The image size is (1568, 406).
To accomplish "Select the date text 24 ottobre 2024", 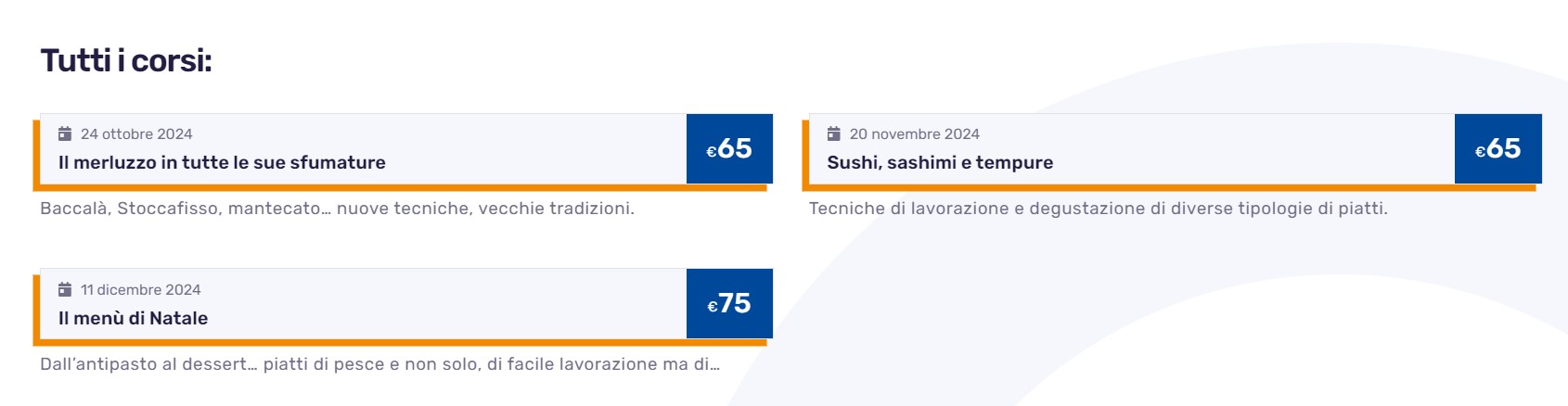I will (x=136, y=134).
